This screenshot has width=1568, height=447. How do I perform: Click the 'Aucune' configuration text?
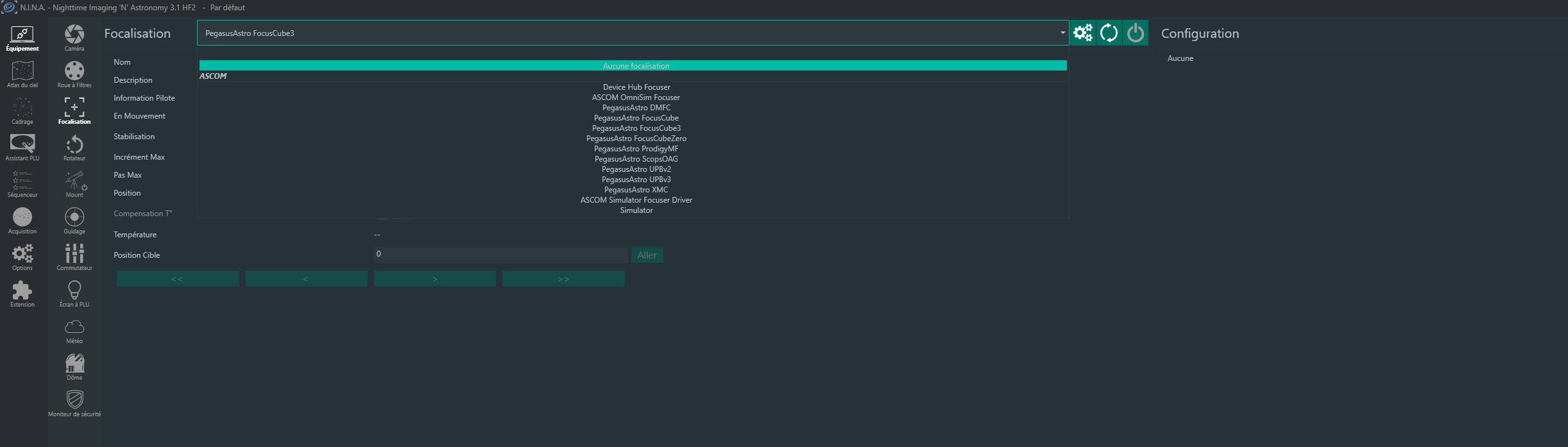point(1180,58)
